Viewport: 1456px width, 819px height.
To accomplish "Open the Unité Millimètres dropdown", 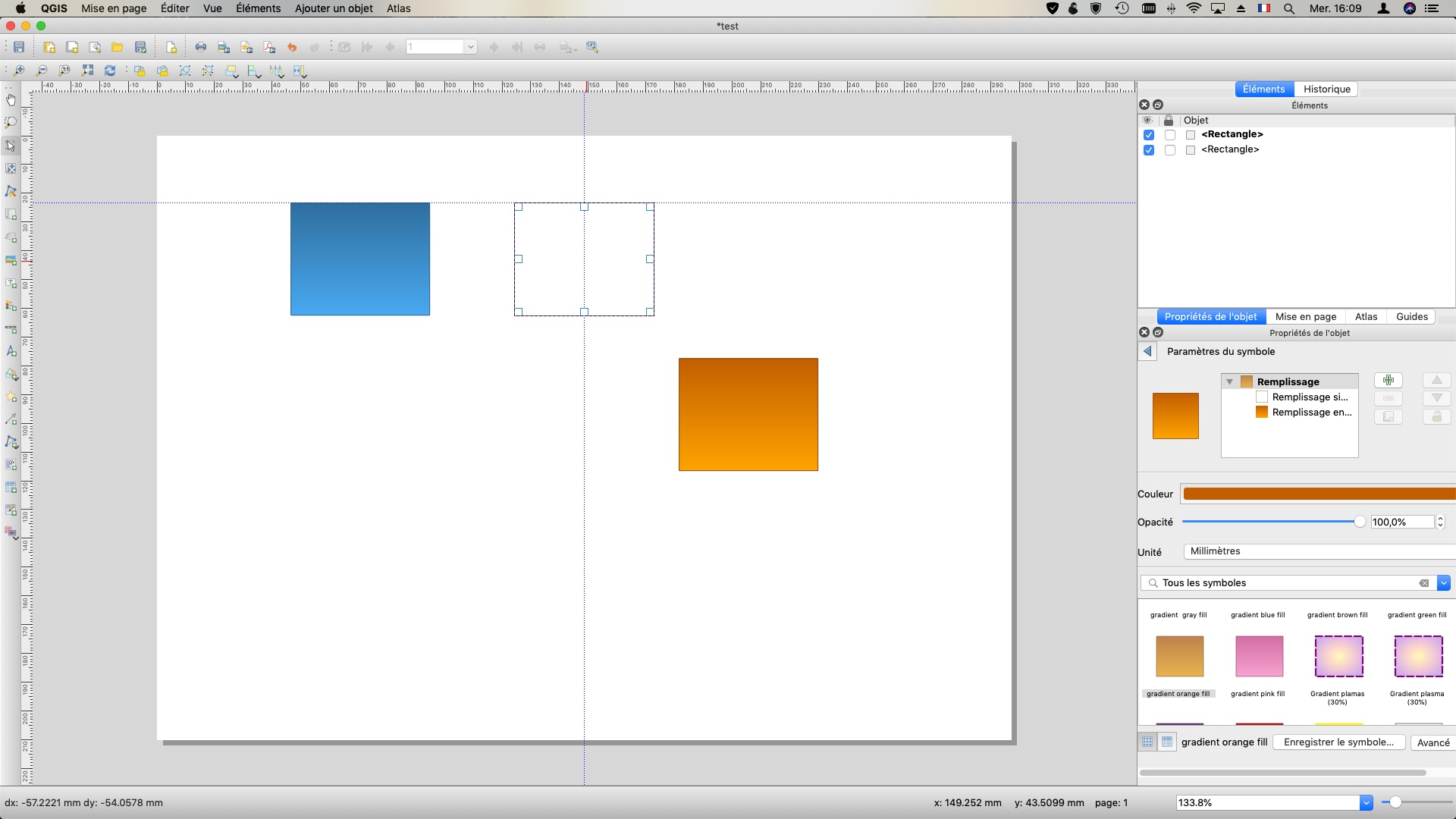I will tap(1319, 551).
